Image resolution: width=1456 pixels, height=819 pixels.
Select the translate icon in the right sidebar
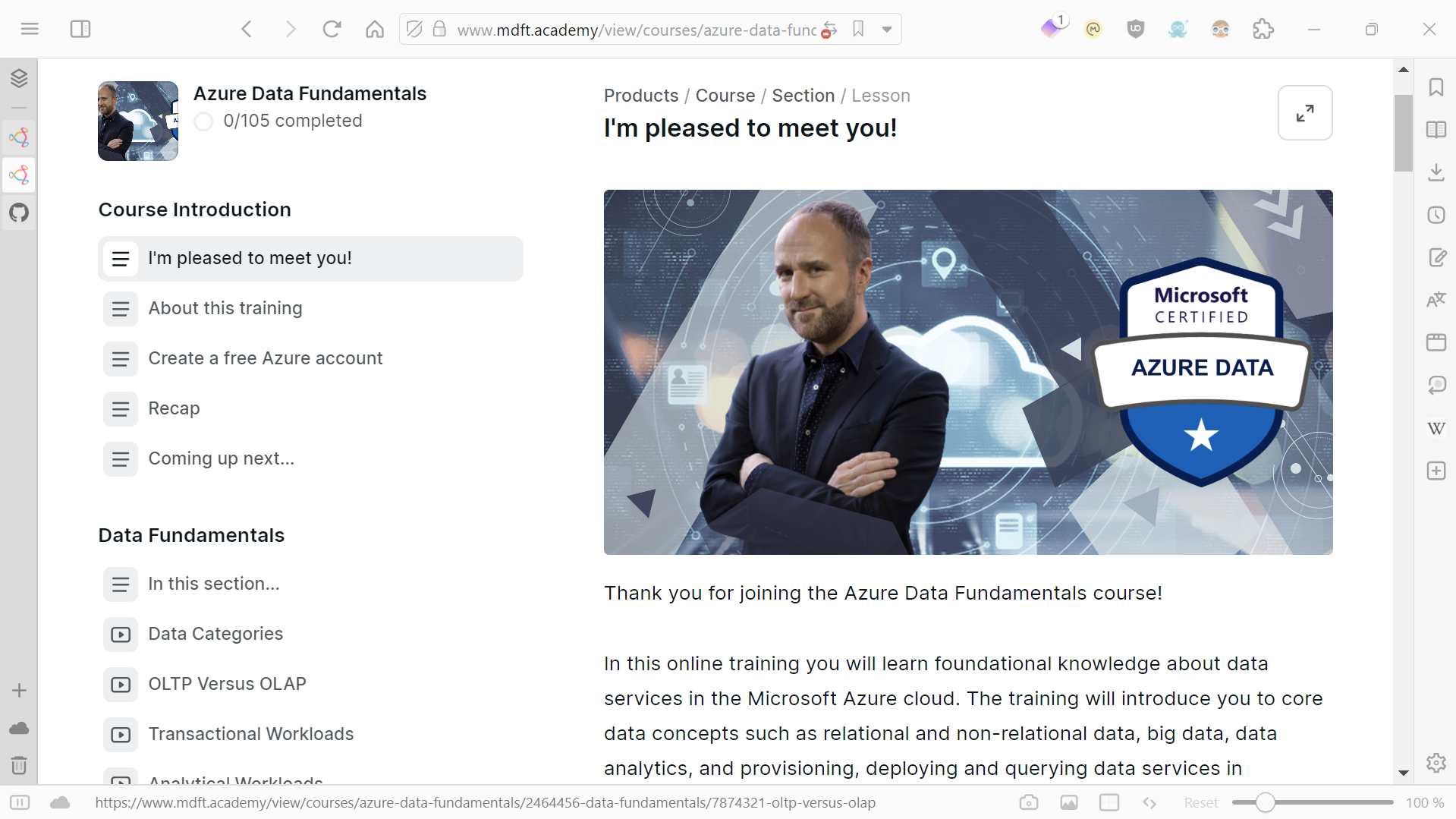(x=1436, y=299)
